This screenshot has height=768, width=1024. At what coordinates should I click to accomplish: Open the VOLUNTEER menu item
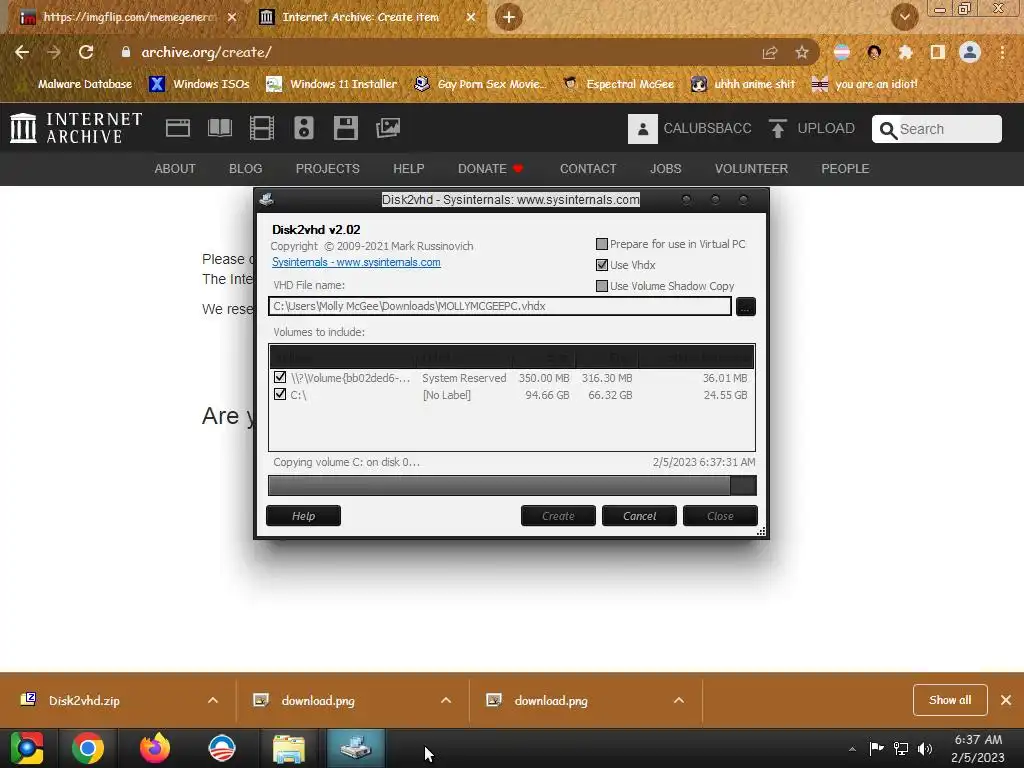click(751, 168)
